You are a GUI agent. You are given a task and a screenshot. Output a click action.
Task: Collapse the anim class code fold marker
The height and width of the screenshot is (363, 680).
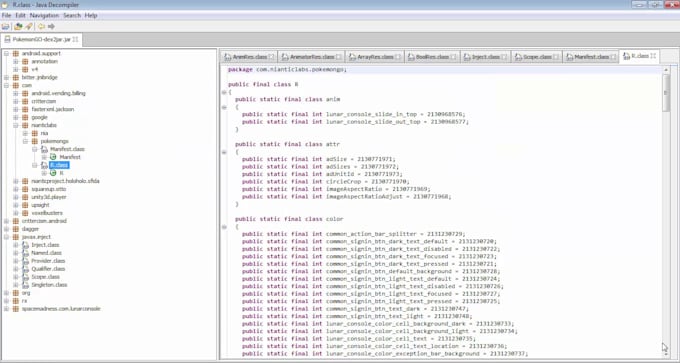point(224,107)
